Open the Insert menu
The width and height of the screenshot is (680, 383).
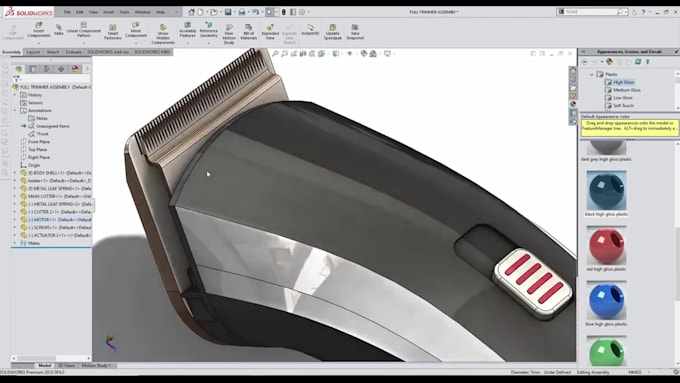(108, 12)
